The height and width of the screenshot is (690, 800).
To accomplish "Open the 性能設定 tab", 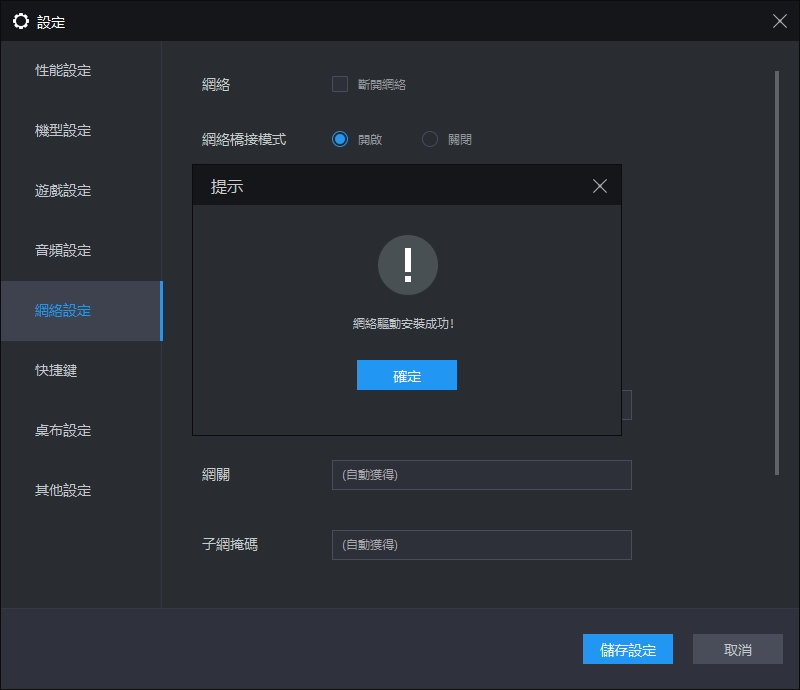I will click(x=63, y=71).
